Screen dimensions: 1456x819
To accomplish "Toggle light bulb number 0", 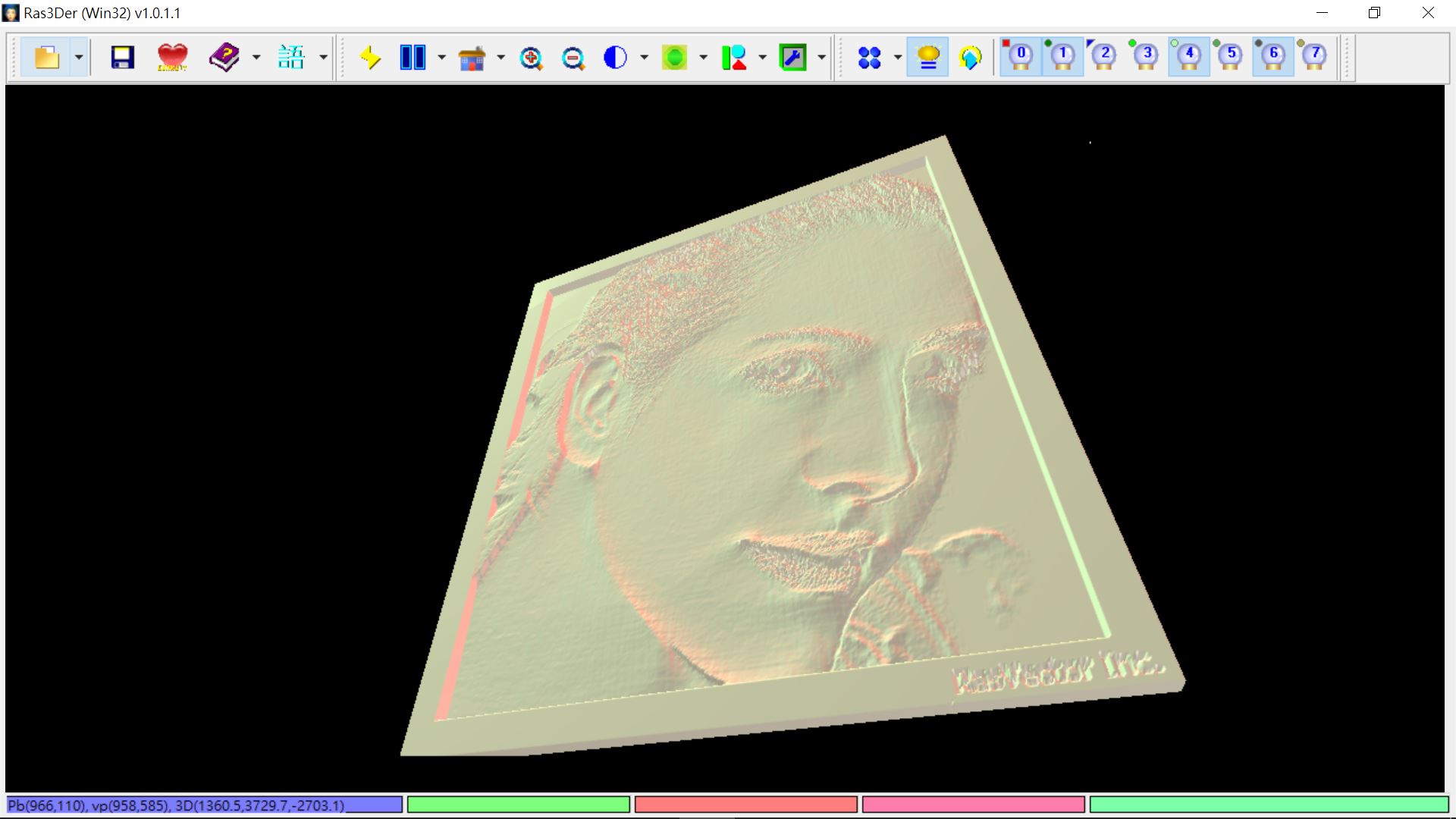I will coord(1020,57).
